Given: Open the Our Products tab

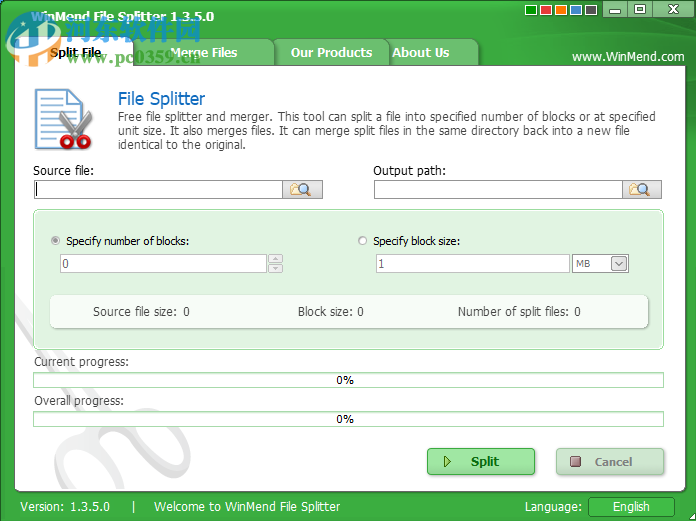Looking at the screenshot, I should (x=331, y=52).
